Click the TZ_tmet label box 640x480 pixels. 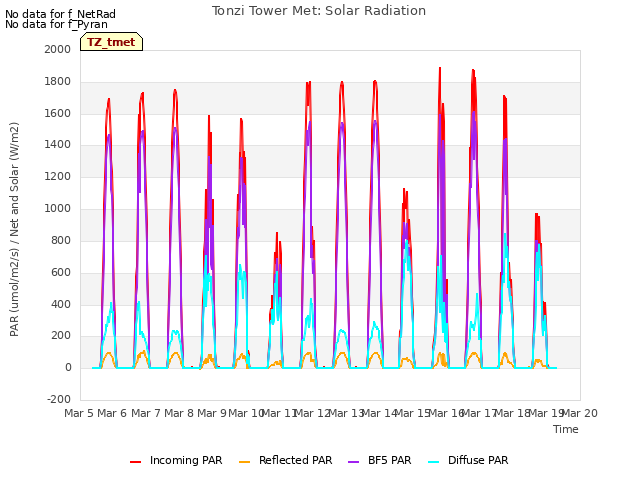pyautogui.click(x=111, y=42)
